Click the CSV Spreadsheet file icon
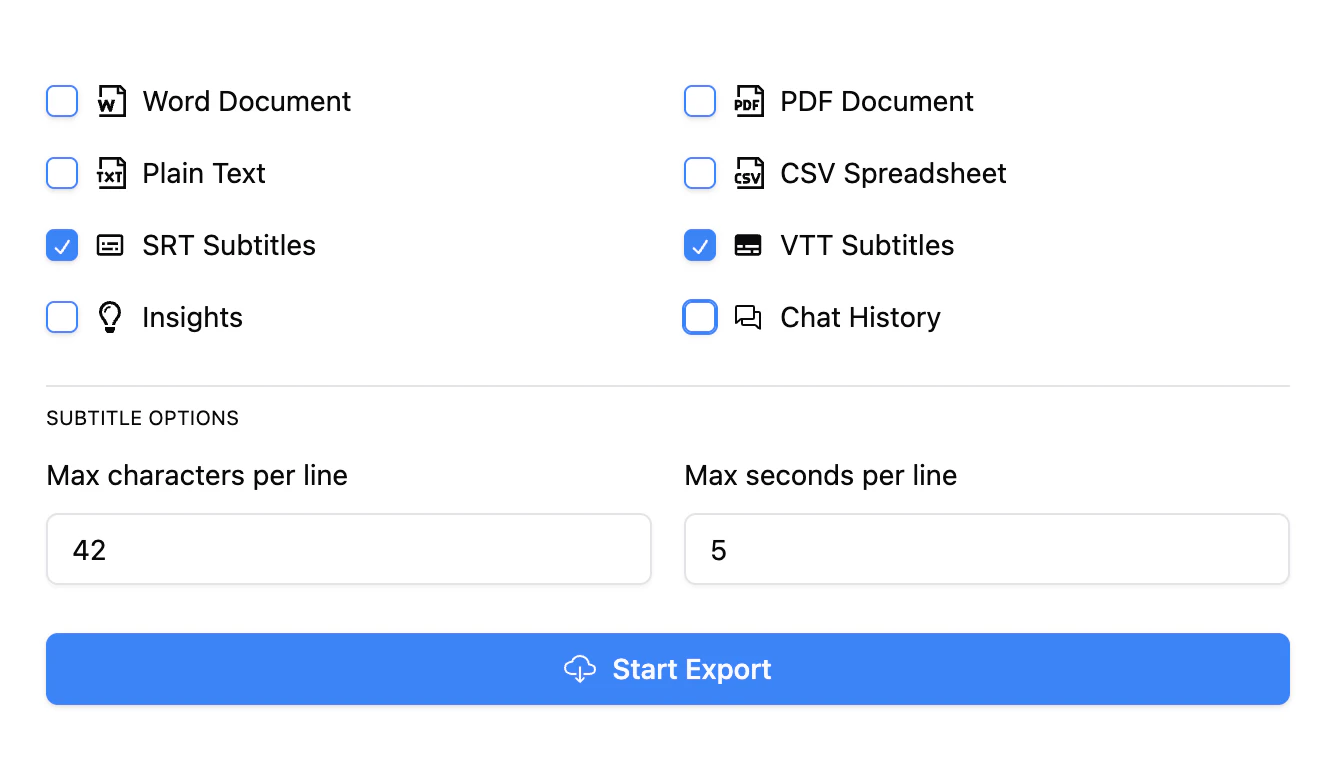 pyautogui.click(x=748, y=173)
